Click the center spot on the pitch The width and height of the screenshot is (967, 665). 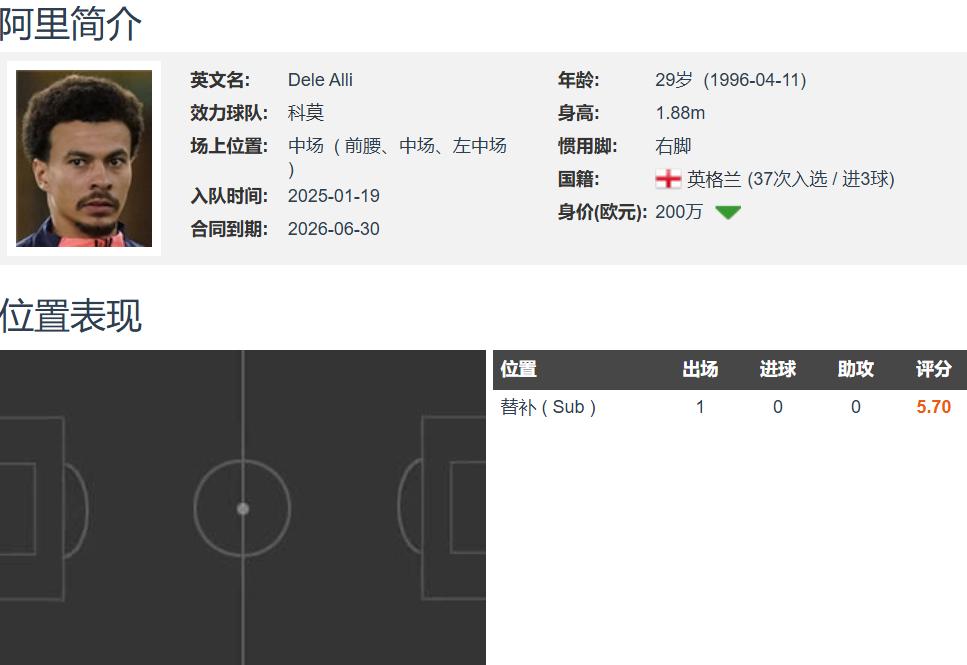pyautogui.click(x=243, y=509)
